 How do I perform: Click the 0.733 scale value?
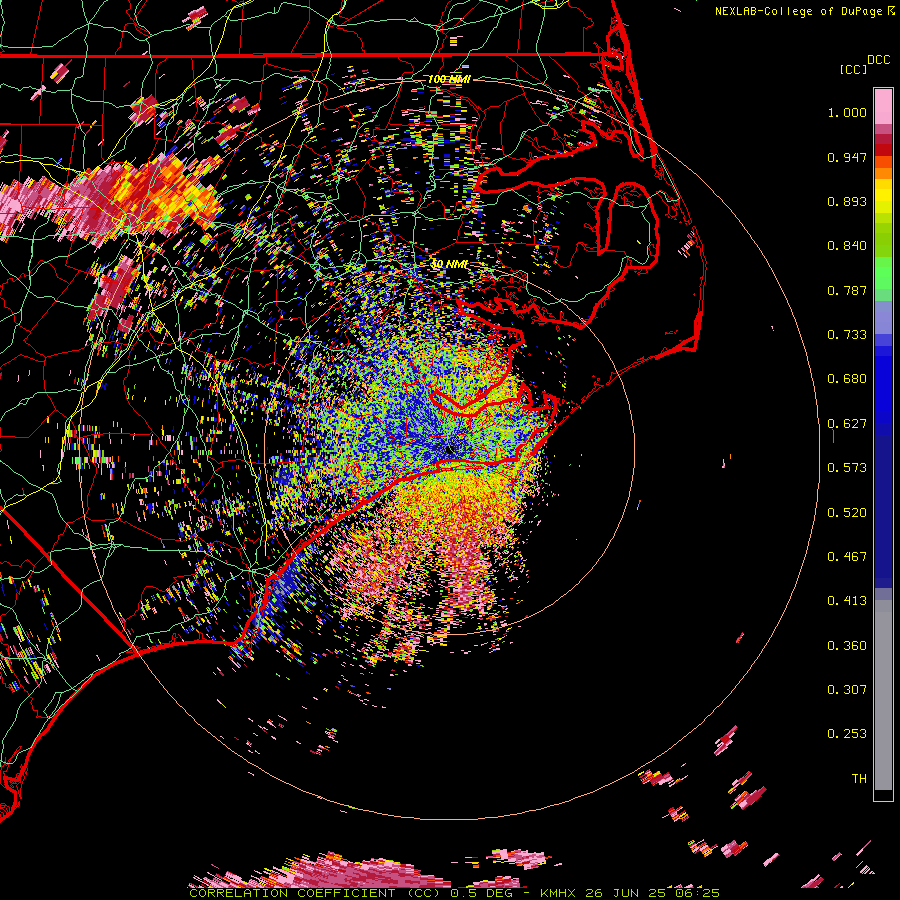847,335
